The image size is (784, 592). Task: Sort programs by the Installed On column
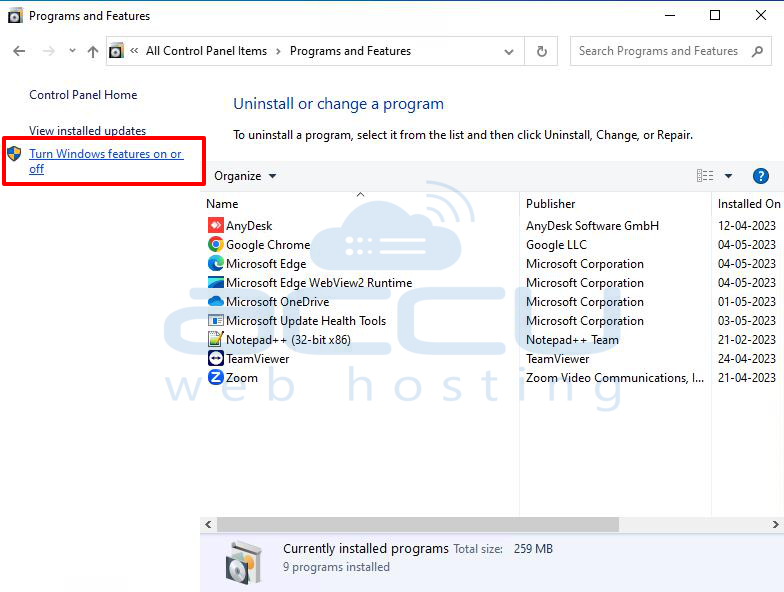click(x=748, y=204)
